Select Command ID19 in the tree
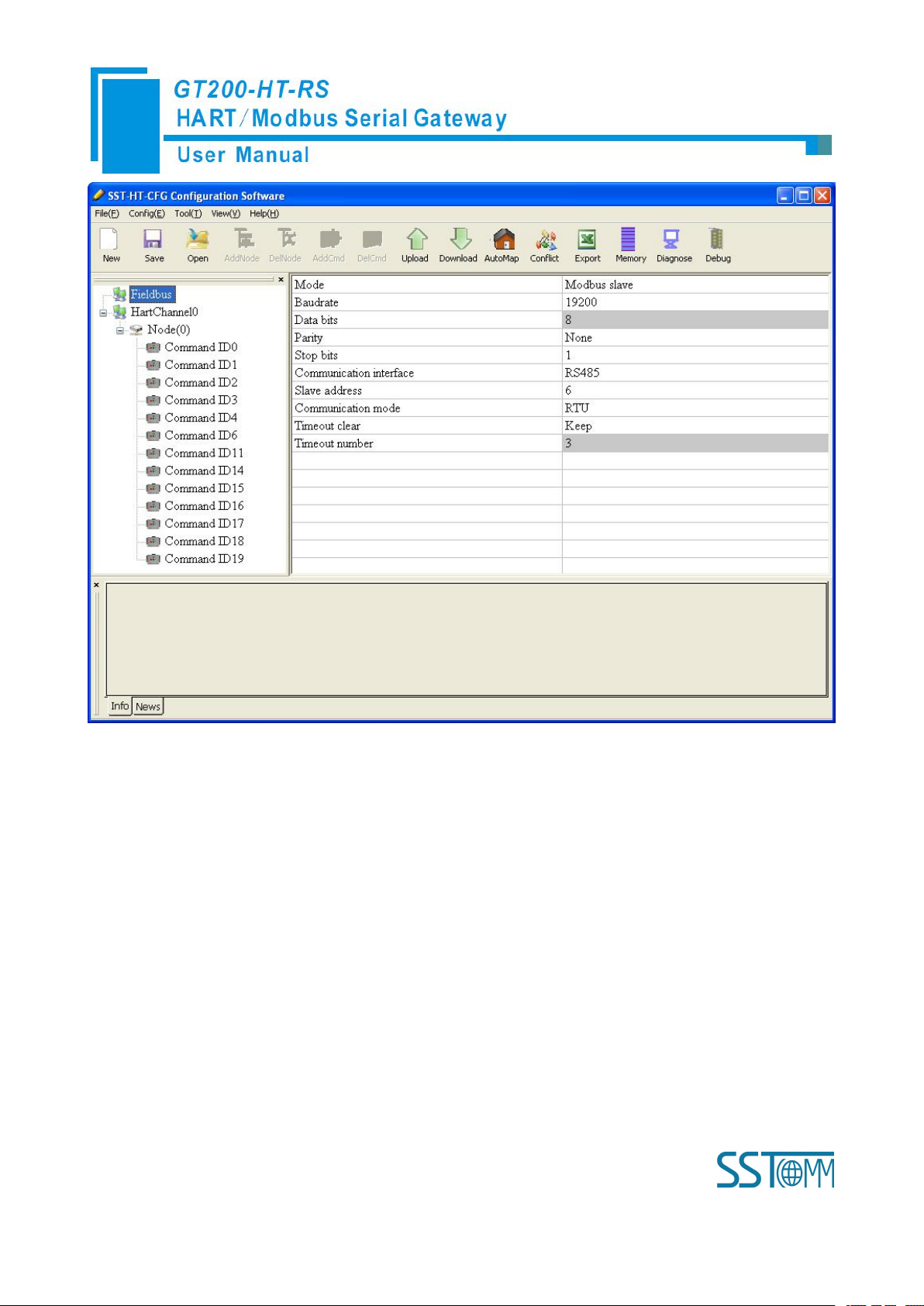This screenshot has width=924, height=1306. click(x=204, y=559)
